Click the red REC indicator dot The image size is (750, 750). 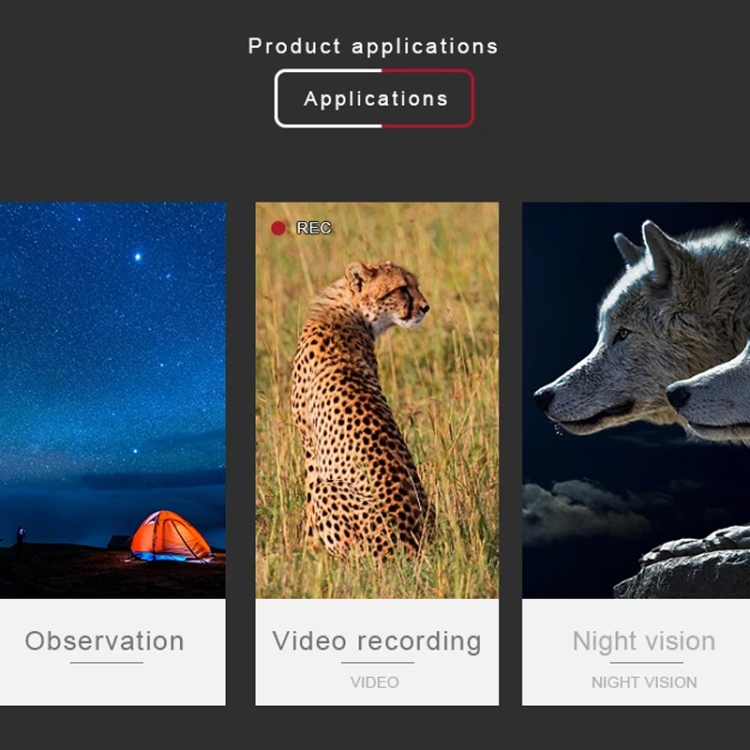click(278, 228)
